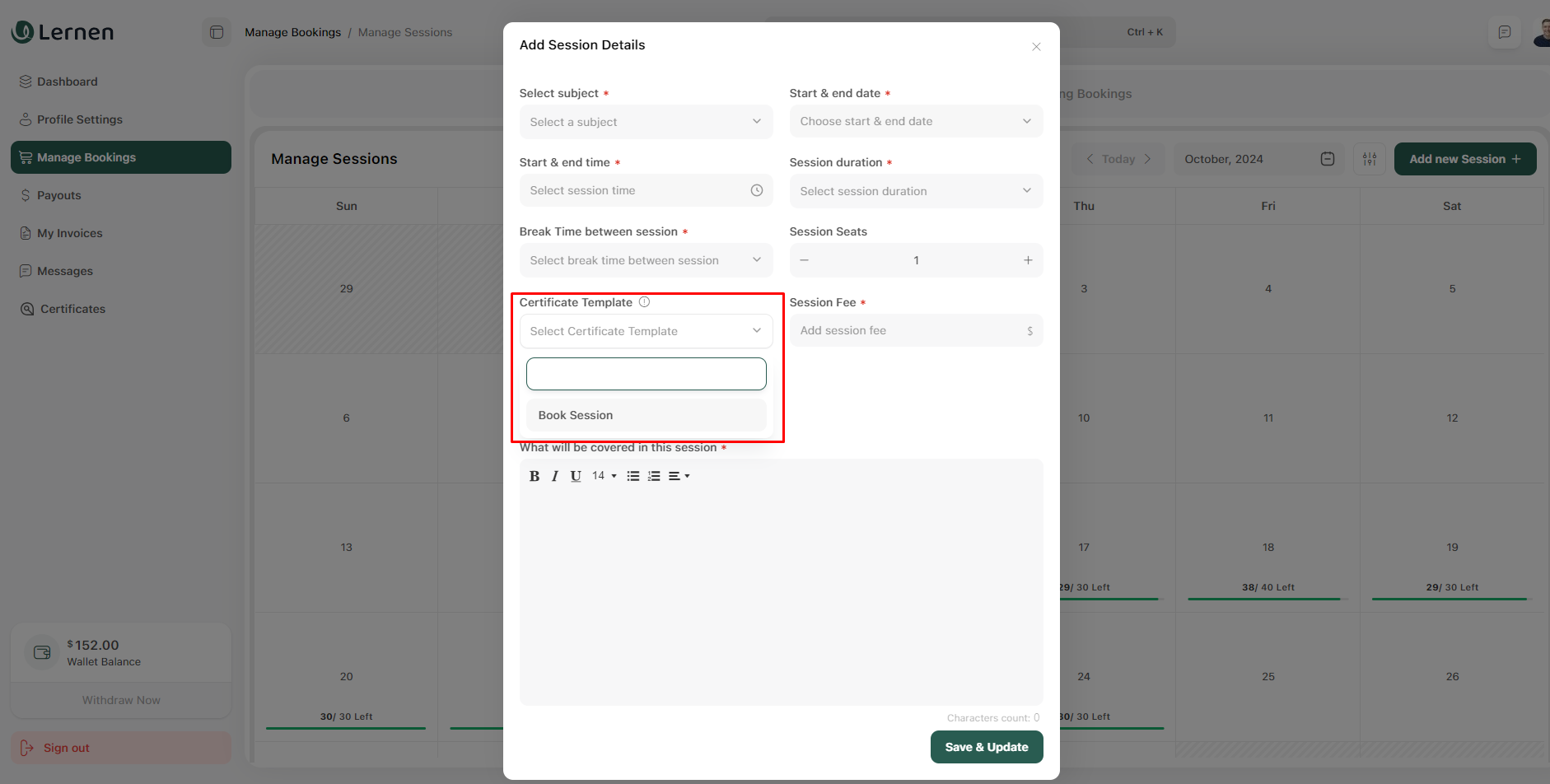Open the font size 14 dropdown
The height and width of the screenshot is (784, 1550).
604,476
